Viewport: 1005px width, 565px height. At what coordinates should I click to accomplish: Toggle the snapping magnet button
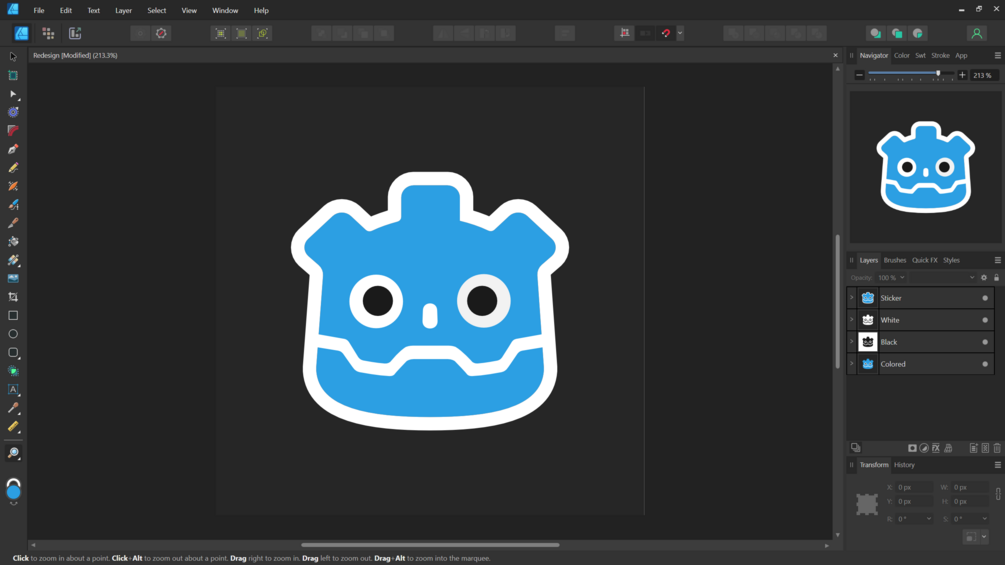point(666,33)
